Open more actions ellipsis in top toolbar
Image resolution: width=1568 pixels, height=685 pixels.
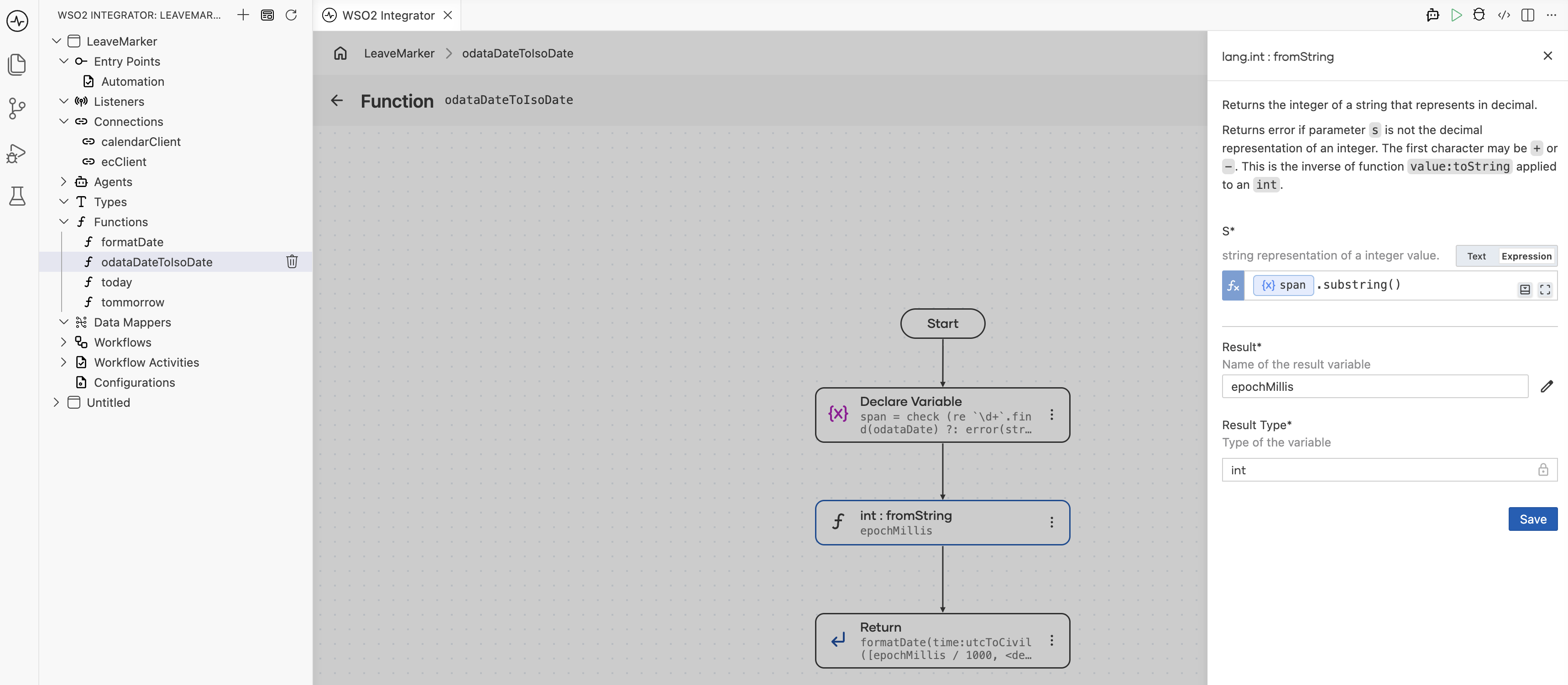pyautogui.click(x=1551, y=15)
